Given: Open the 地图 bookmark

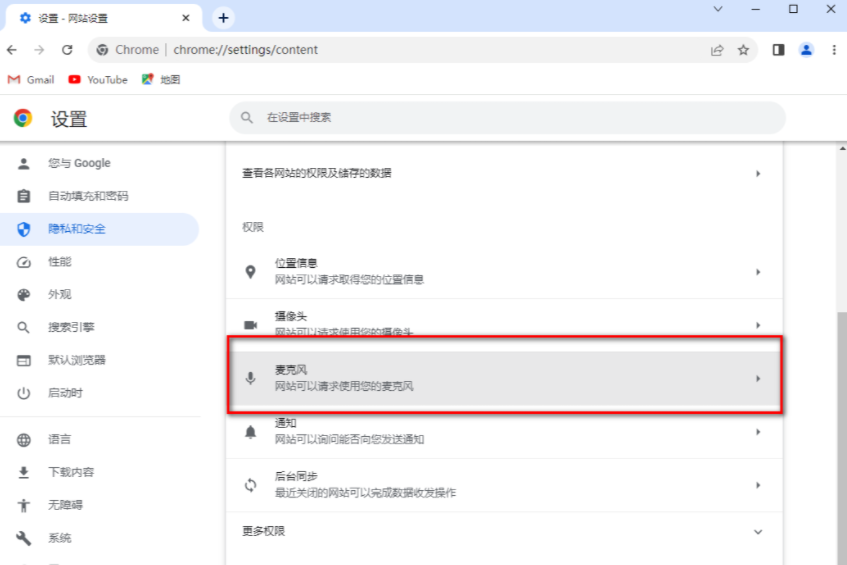Looking at the screenshot, I should [x=160, y=80].
